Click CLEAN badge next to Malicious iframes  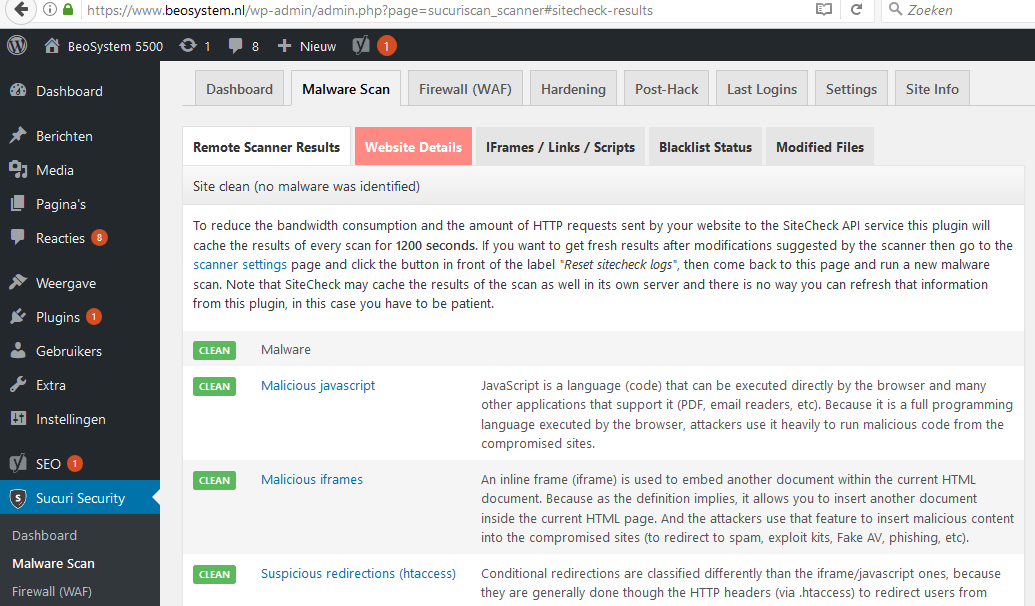click(214, 480)
